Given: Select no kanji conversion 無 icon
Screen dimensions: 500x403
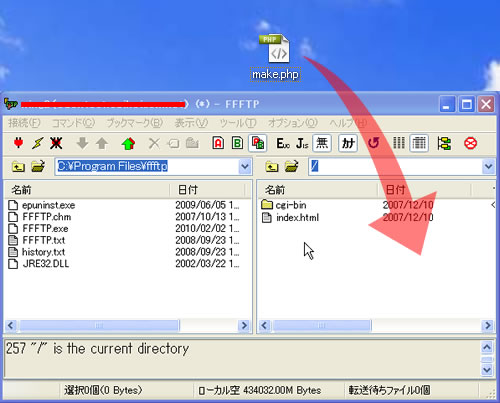Looking at the screenshot, I should [x=322, y=143].
